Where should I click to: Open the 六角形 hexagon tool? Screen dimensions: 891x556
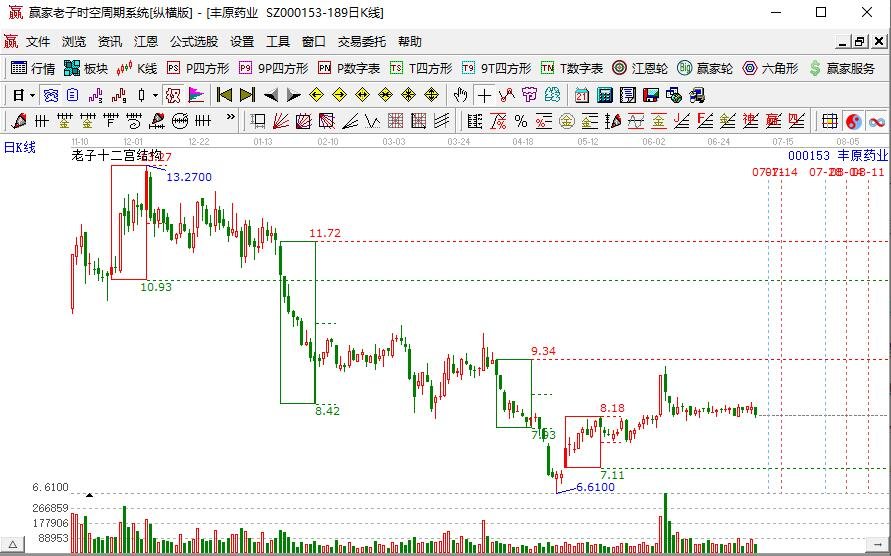(x=771, y=68)
